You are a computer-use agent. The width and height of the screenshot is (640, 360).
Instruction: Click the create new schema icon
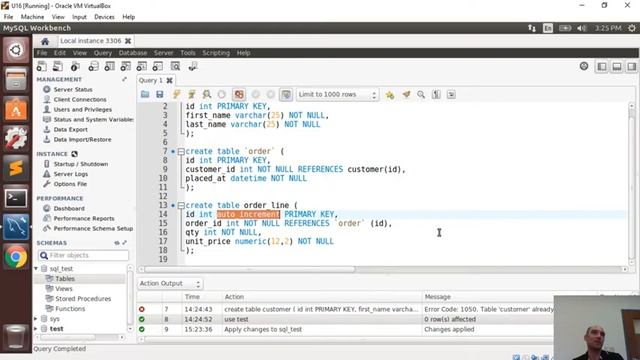pyautogui.click(x=93, y=67)
